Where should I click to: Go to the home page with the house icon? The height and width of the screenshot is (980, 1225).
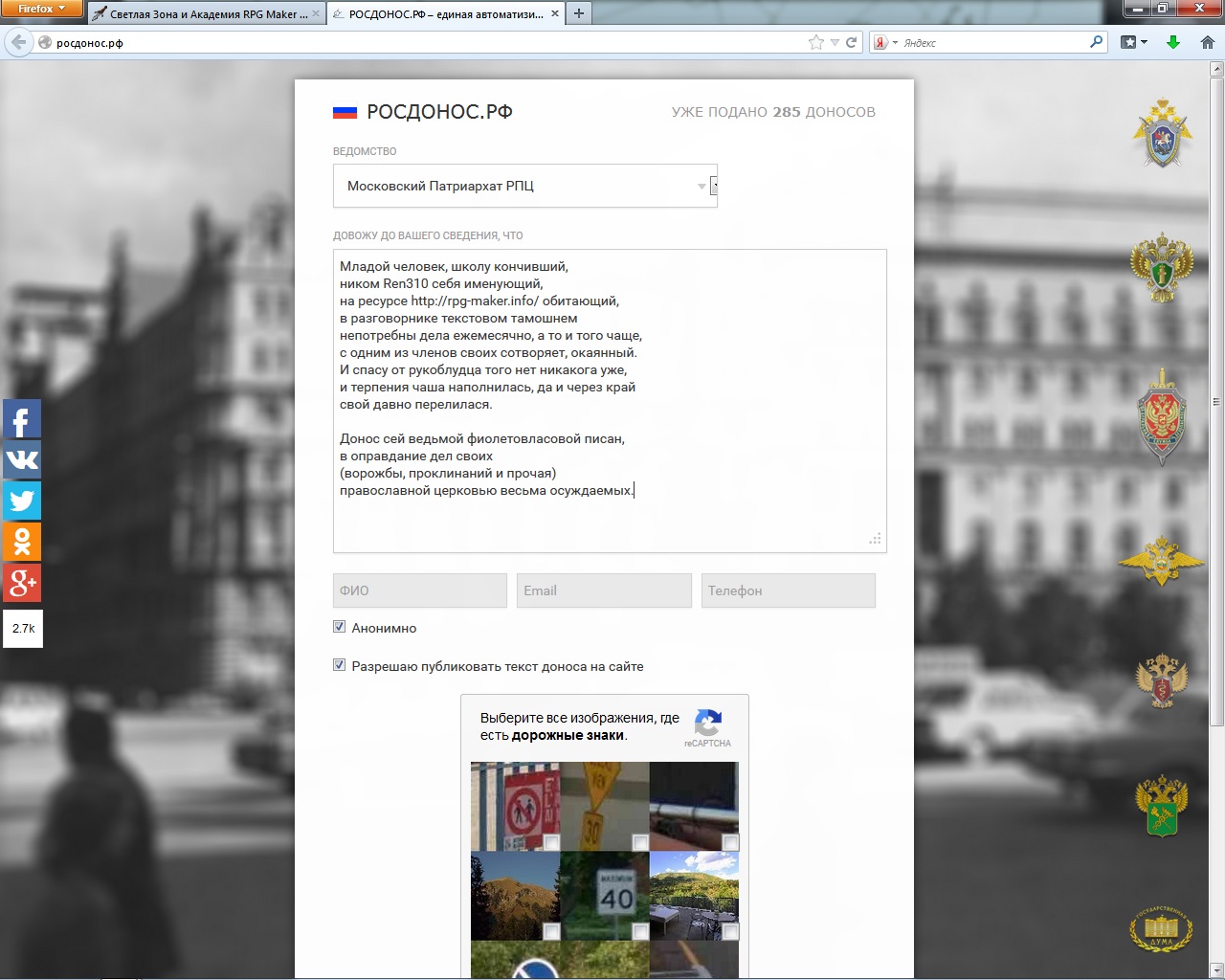coord(1208,42)
